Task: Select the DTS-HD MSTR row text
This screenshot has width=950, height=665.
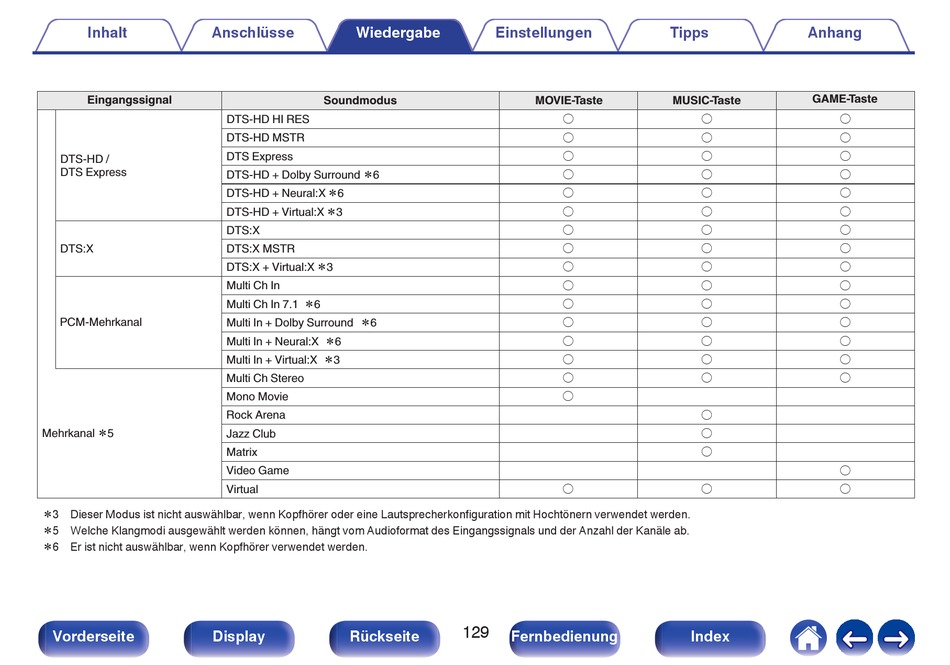Action: 265,138
